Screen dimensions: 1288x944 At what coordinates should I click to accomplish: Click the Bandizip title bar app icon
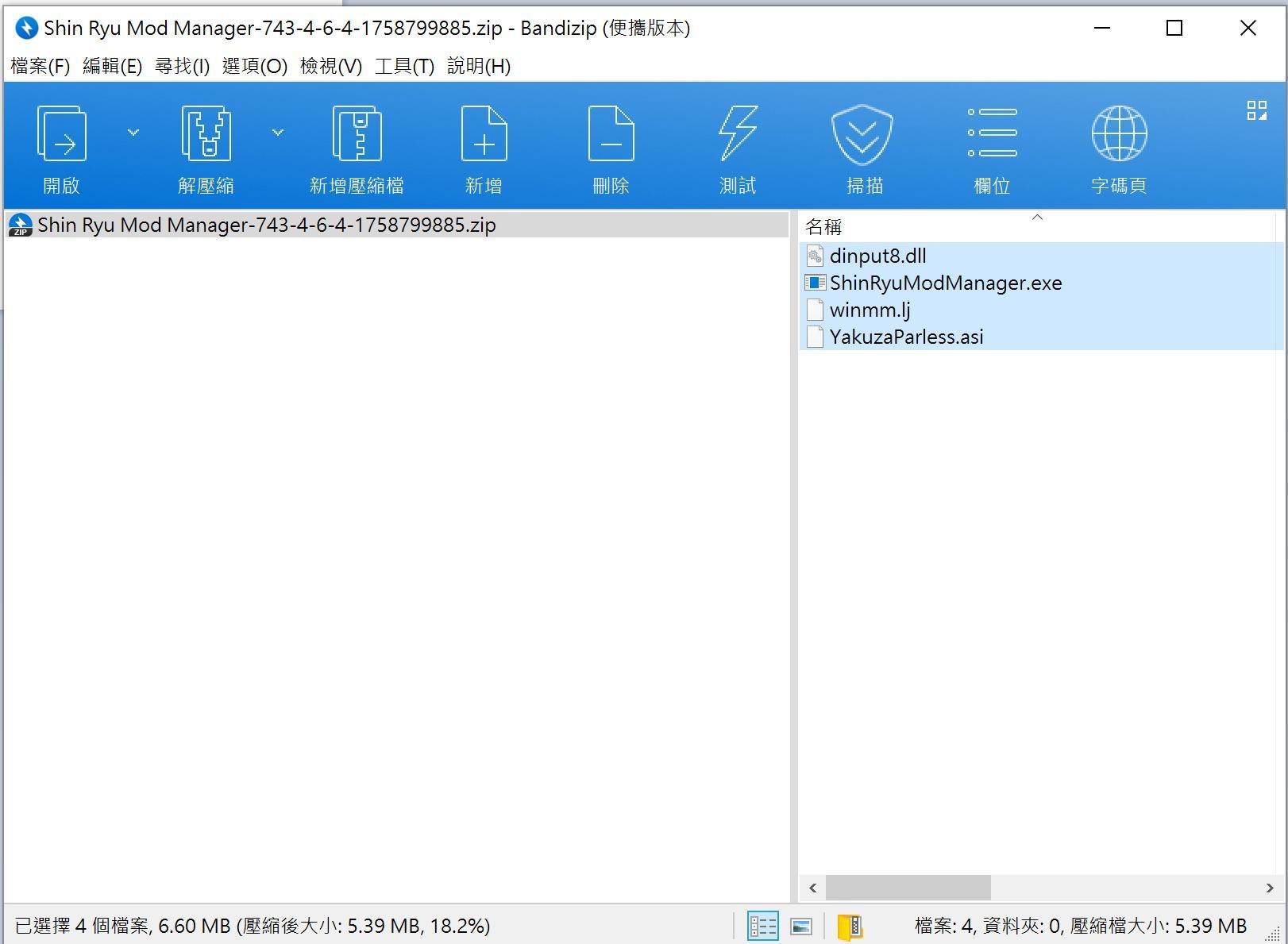click(x=26, y=28)
